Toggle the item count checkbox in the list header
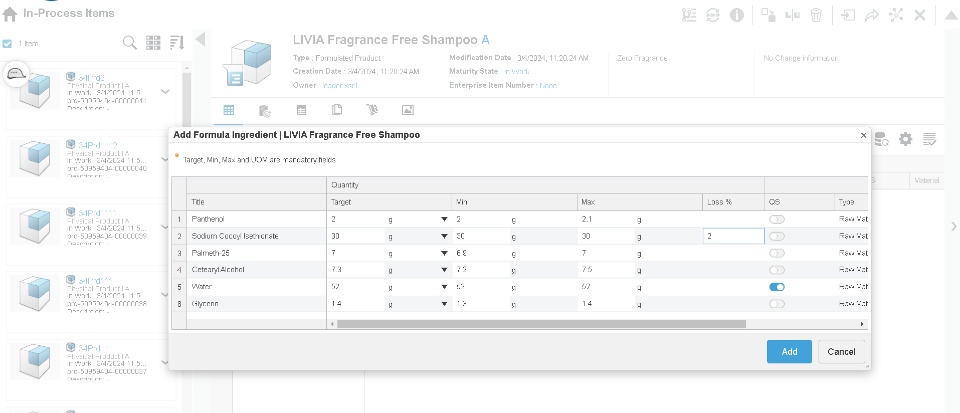The height and width of the screenshot is (413, 960). coord(8,44)
